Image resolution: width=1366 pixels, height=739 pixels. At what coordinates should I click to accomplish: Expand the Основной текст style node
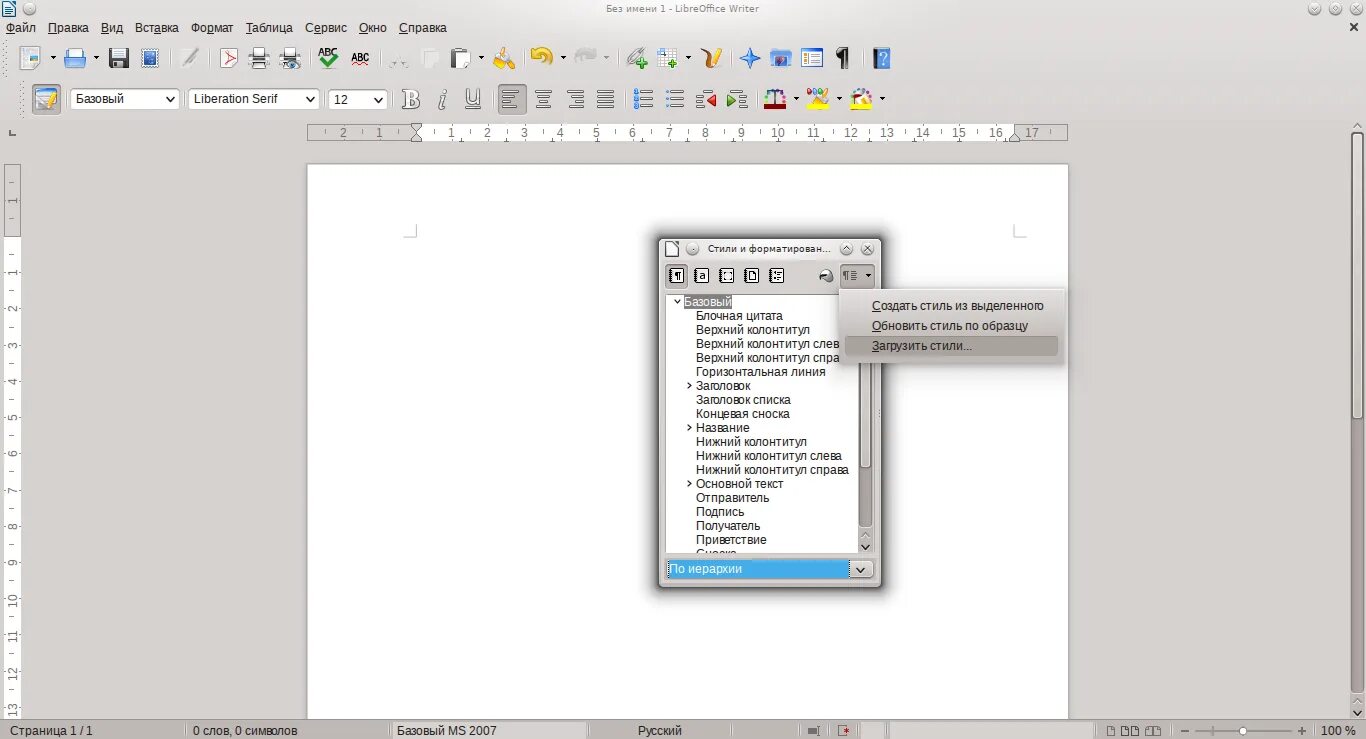[x=690, y=484]
